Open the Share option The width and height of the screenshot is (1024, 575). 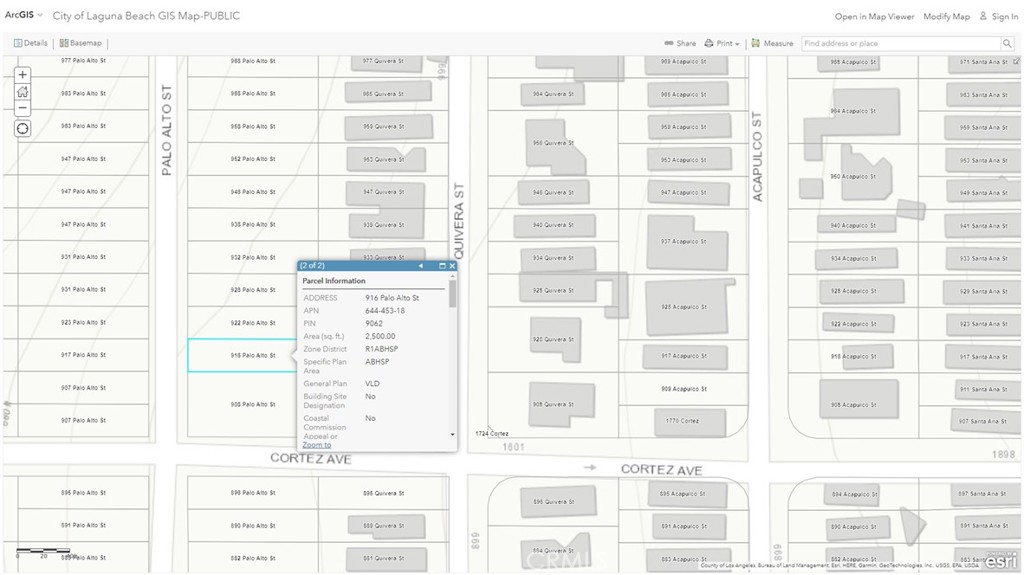(680, 44)
